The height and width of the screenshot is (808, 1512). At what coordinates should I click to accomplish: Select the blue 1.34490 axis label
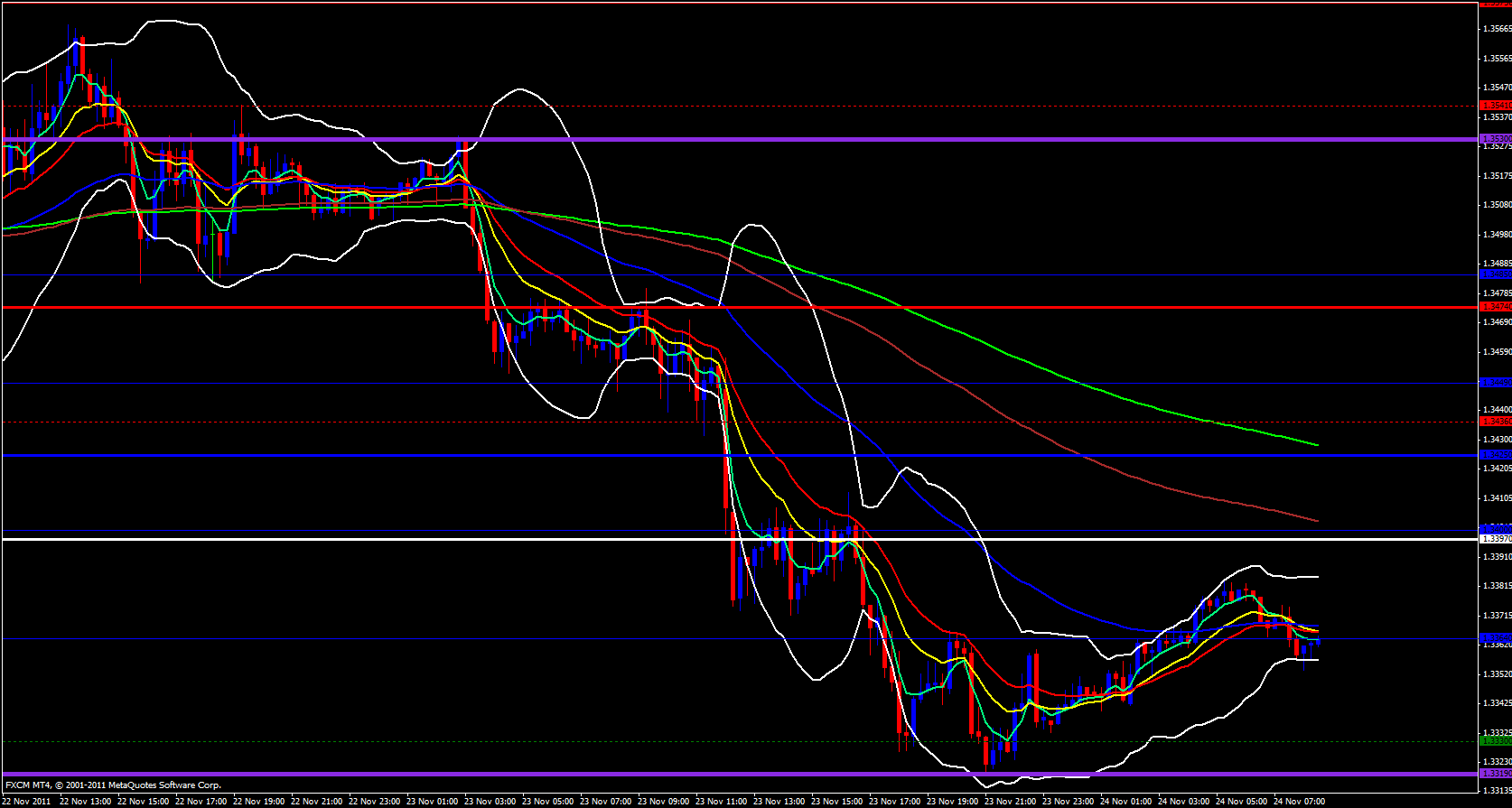(1495, 383)
